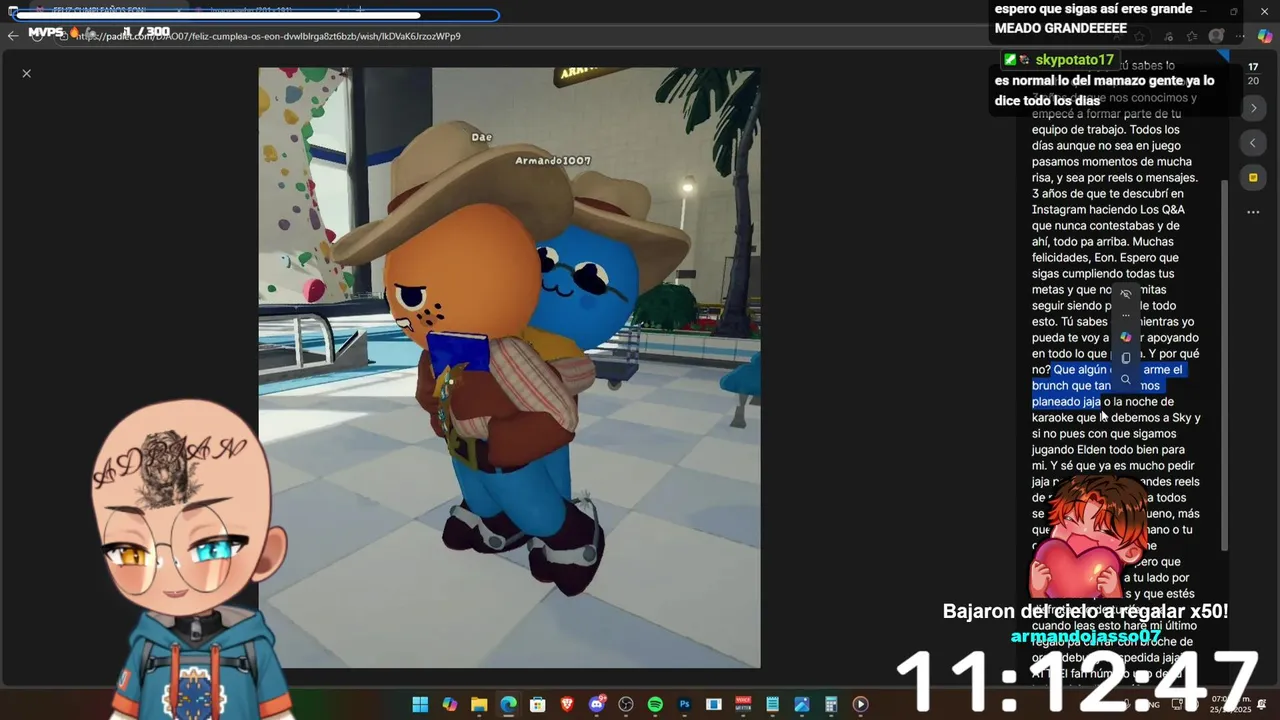Open Windows Start menu
Viewport: 1280px width, 720px height.
[420, 704]
